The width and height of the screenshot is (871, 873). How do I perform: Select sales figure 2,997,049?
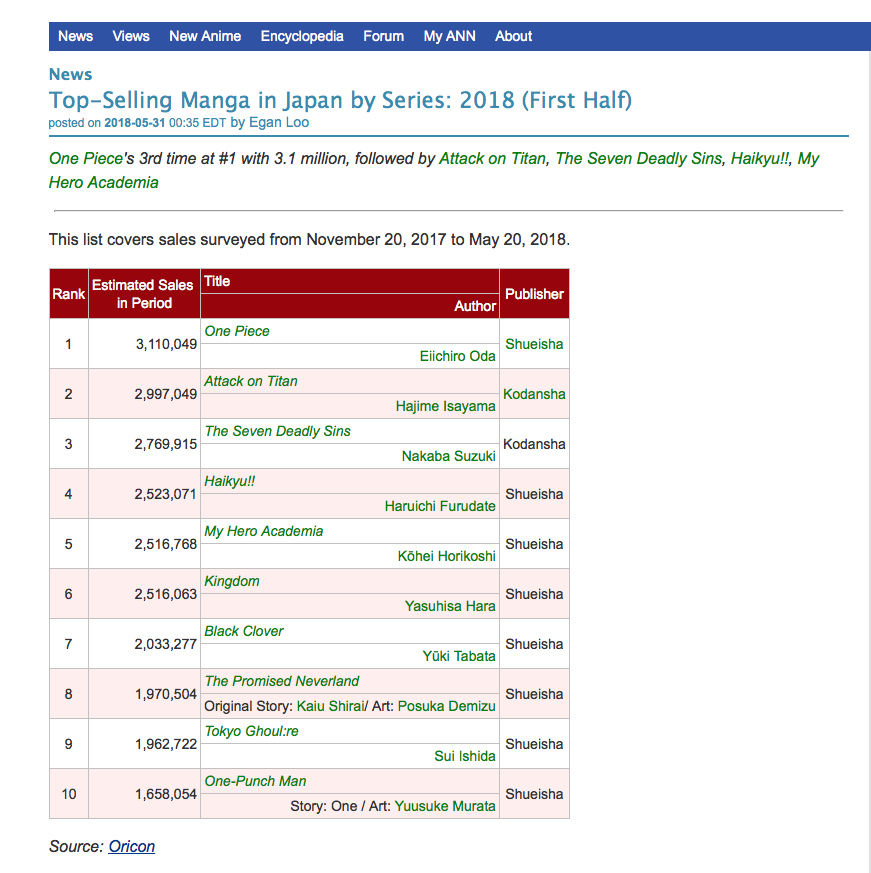pyautogui.click(x=166, y=394)
